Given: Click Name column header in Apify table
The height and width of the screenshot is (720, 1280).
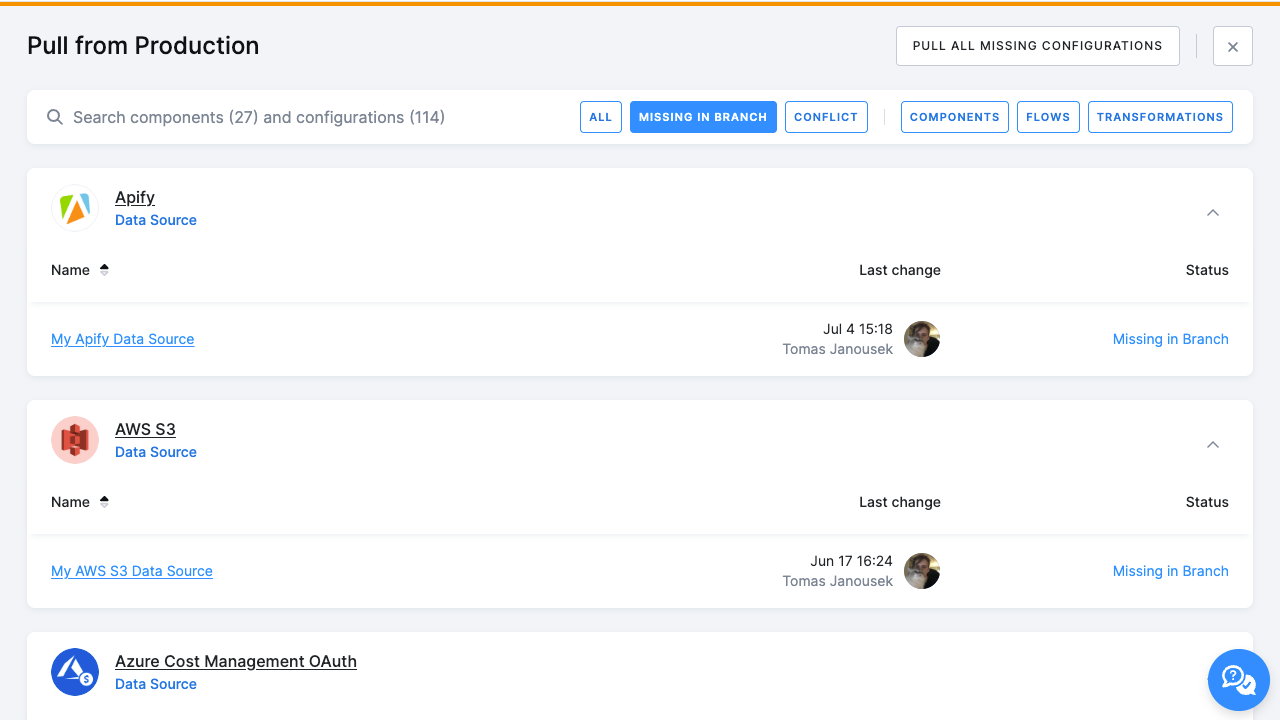Looking at the screenshot, I should coord(70,270).
